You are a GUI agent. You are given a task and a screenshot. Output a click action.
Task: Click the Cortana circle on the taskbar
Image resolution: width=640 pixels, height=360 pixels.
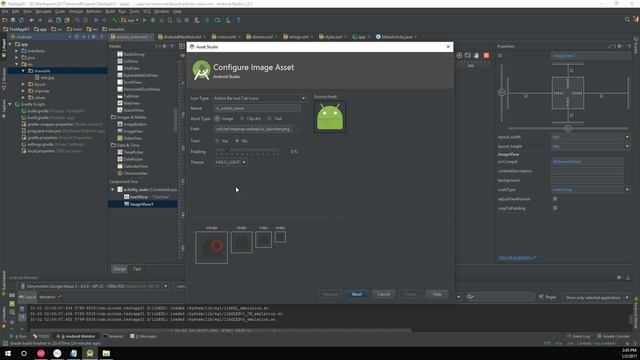(24, 353)
